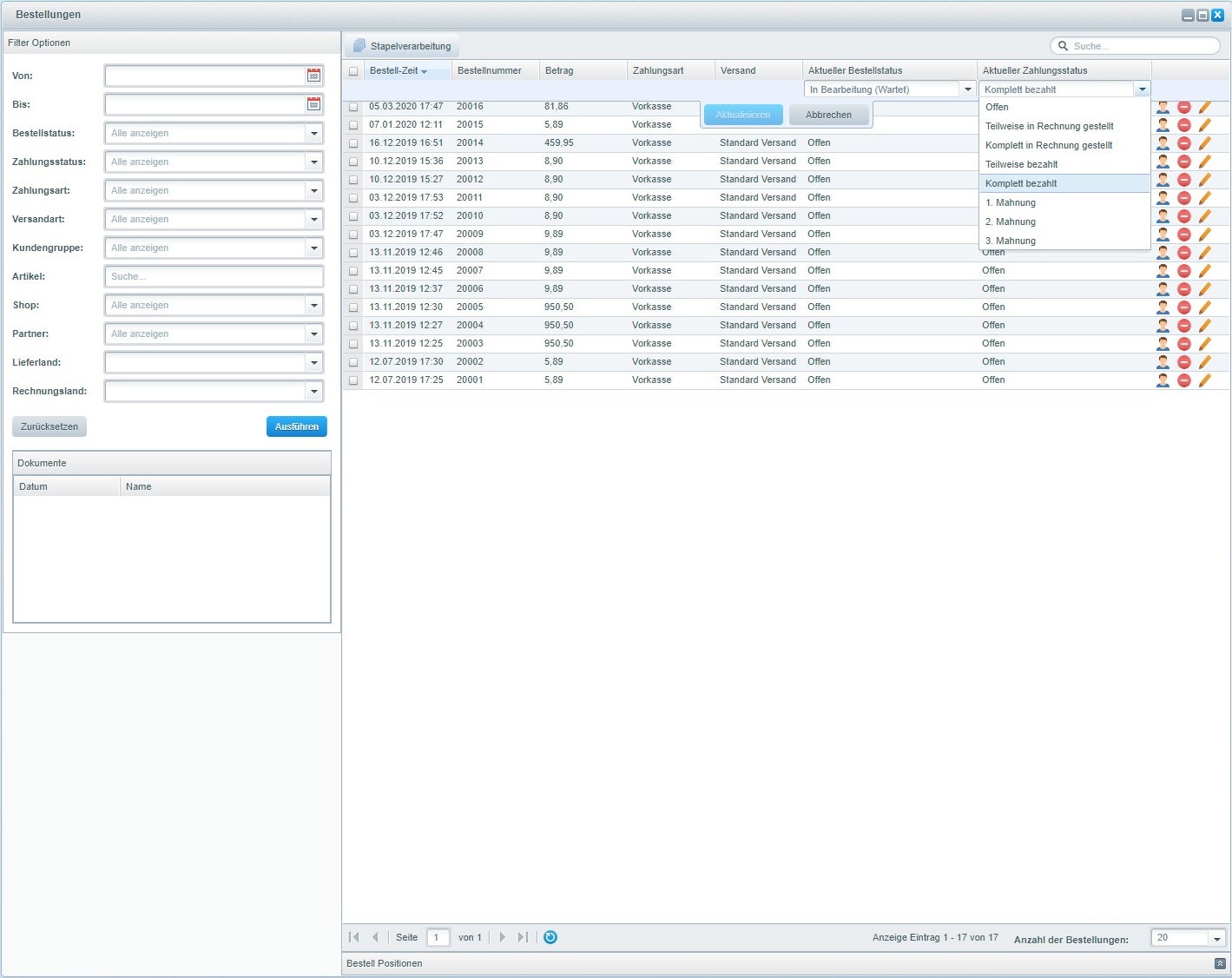Go to previous page of orders
Viewport: 1232px width, 978px height.
(x=375, y=937)
